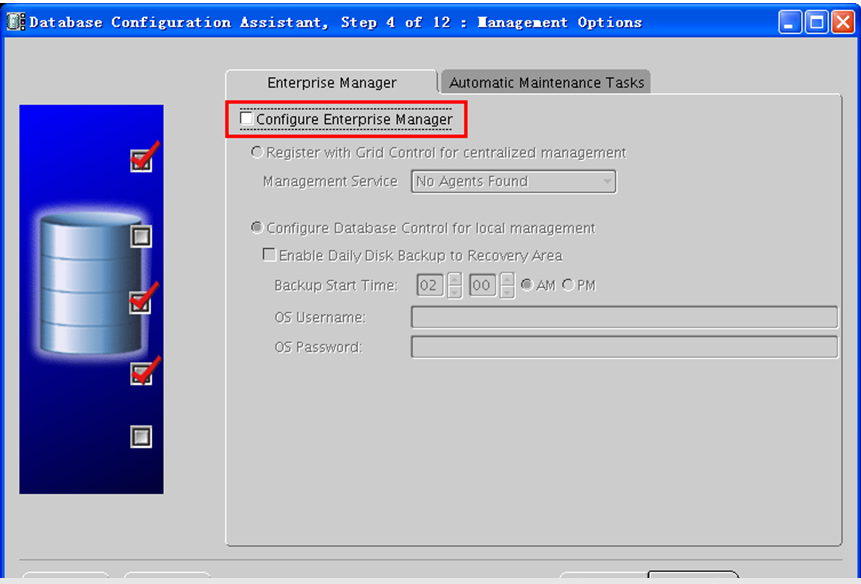Click the 'OS Username:' label

pos(320,317)
